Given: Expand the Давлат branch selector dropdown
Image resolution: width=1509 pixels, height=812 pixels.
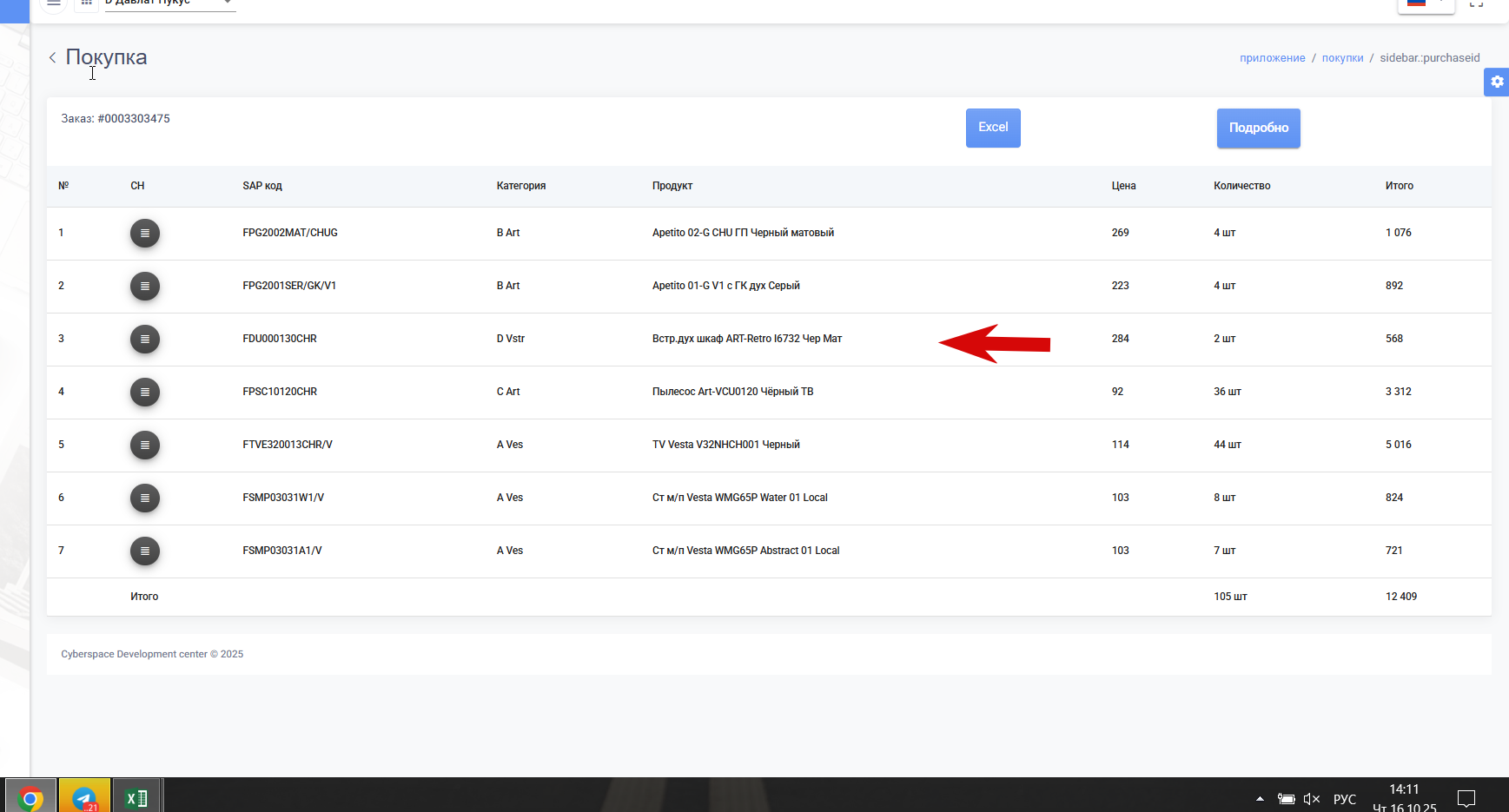Looking at the screenshot, I should click(x=169, y=4).
